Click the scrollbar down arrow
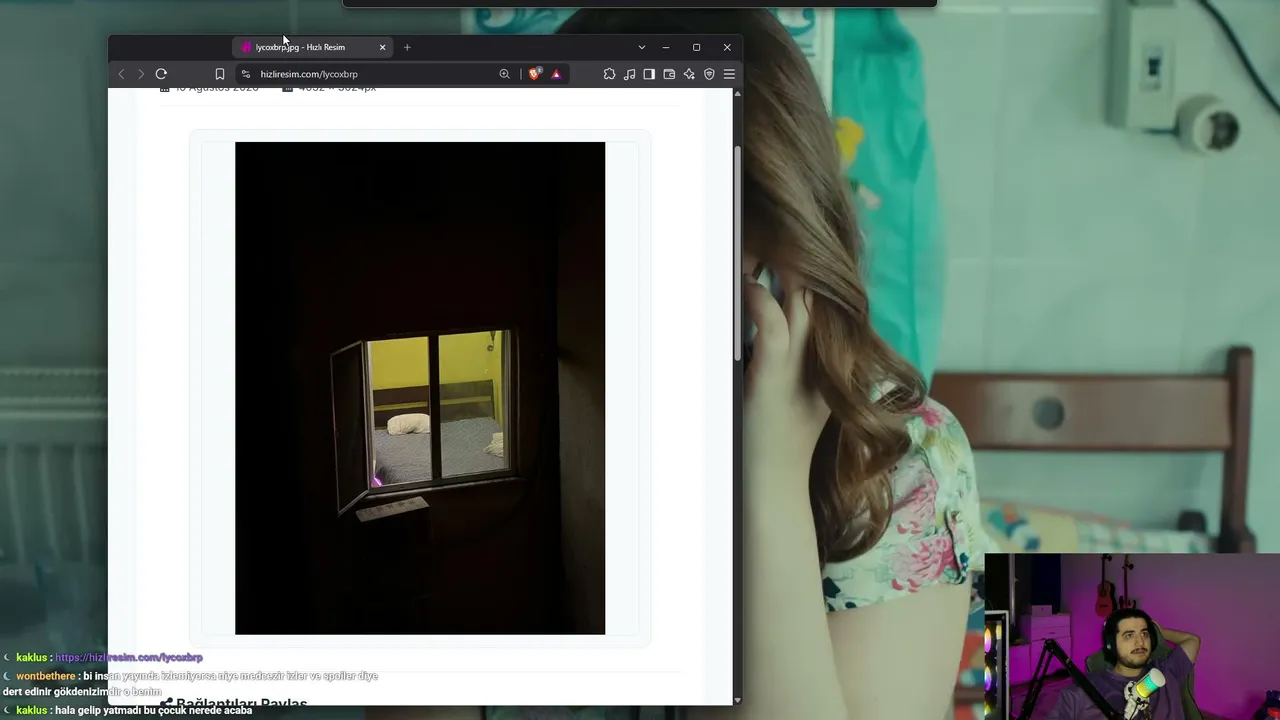Image resolution: width=1280 pixels, height=720 pixels. (x=738, y=700)
